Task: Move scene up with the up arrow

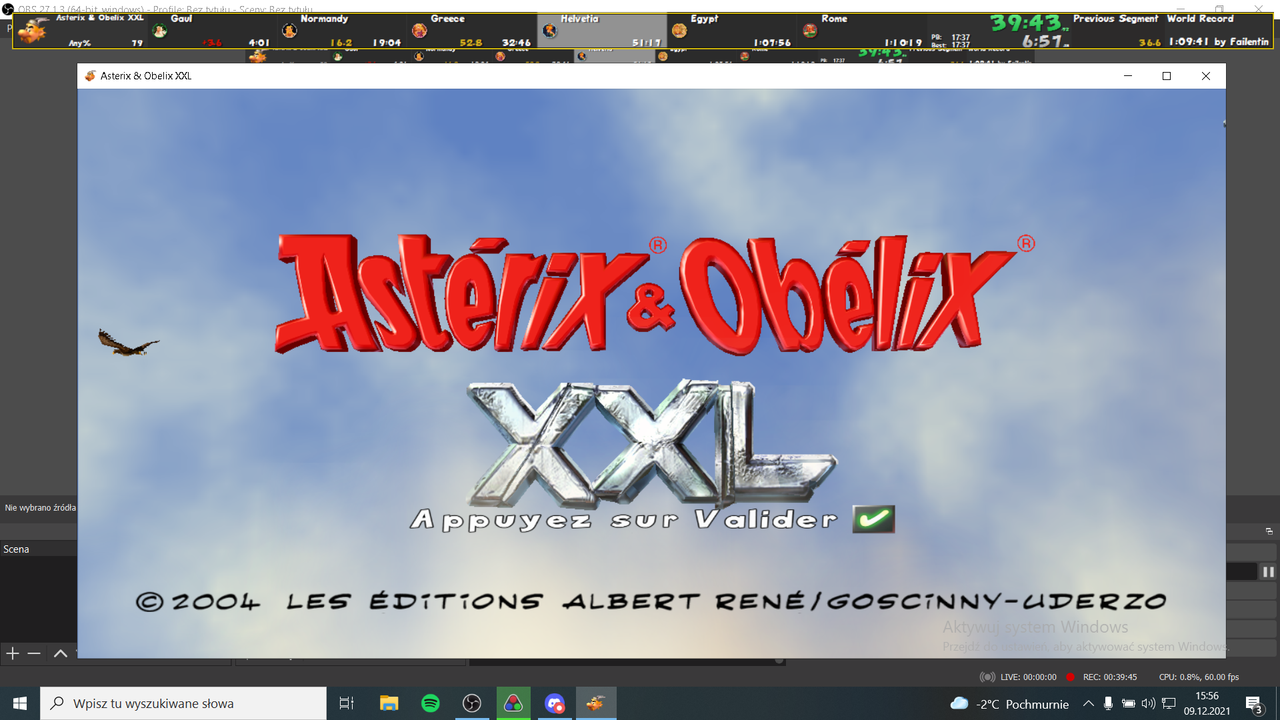Action: point(60,653)
